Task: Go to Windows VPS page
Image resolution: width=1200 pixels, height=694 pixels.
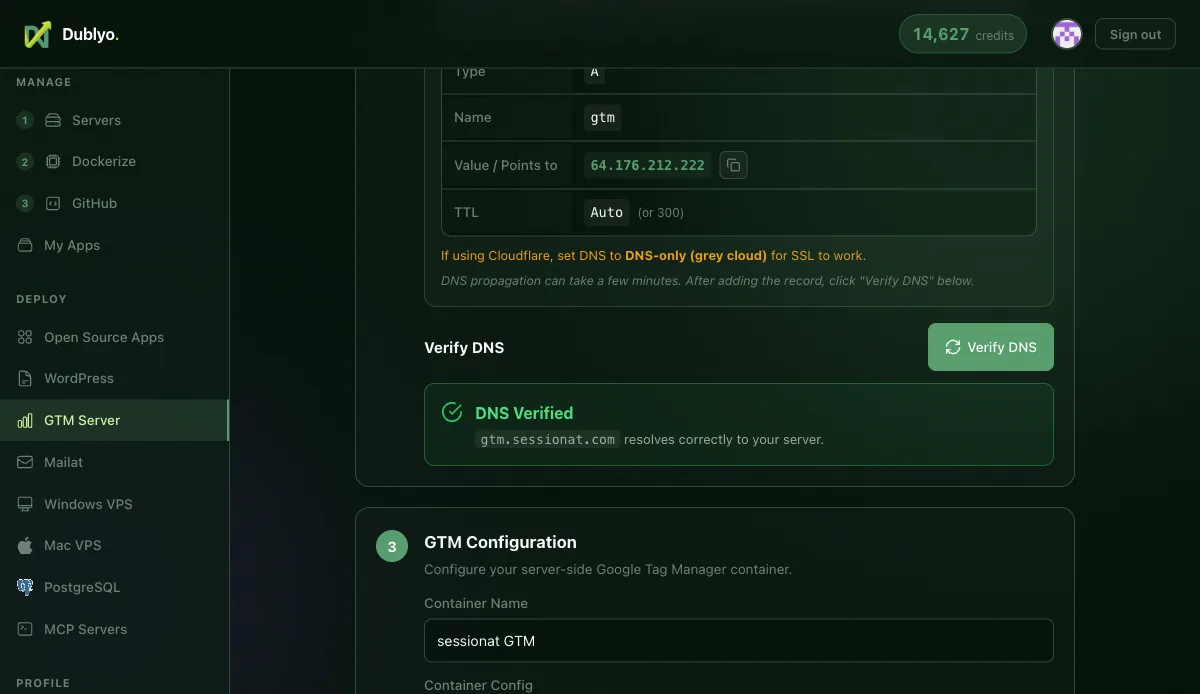Action: click(x=114, y=504)
